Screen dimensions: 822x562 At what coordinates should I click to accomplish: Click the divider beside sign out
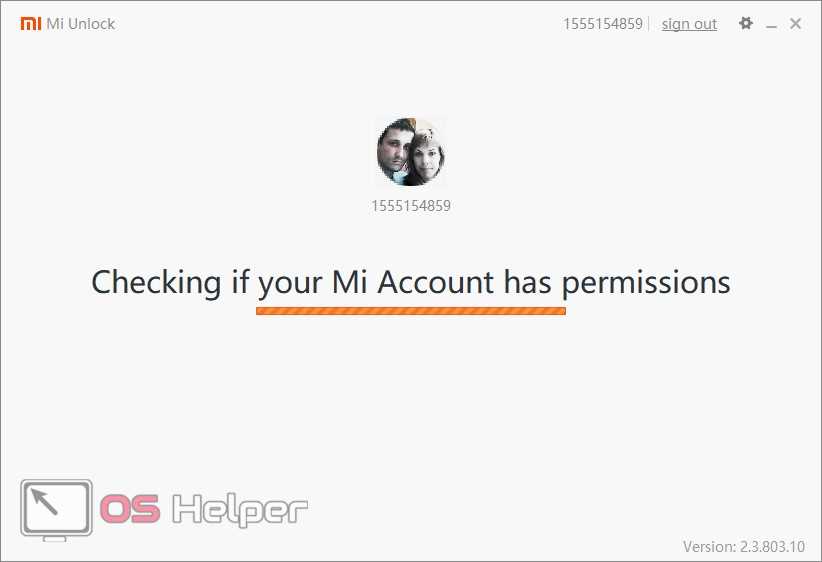[650, 24]
